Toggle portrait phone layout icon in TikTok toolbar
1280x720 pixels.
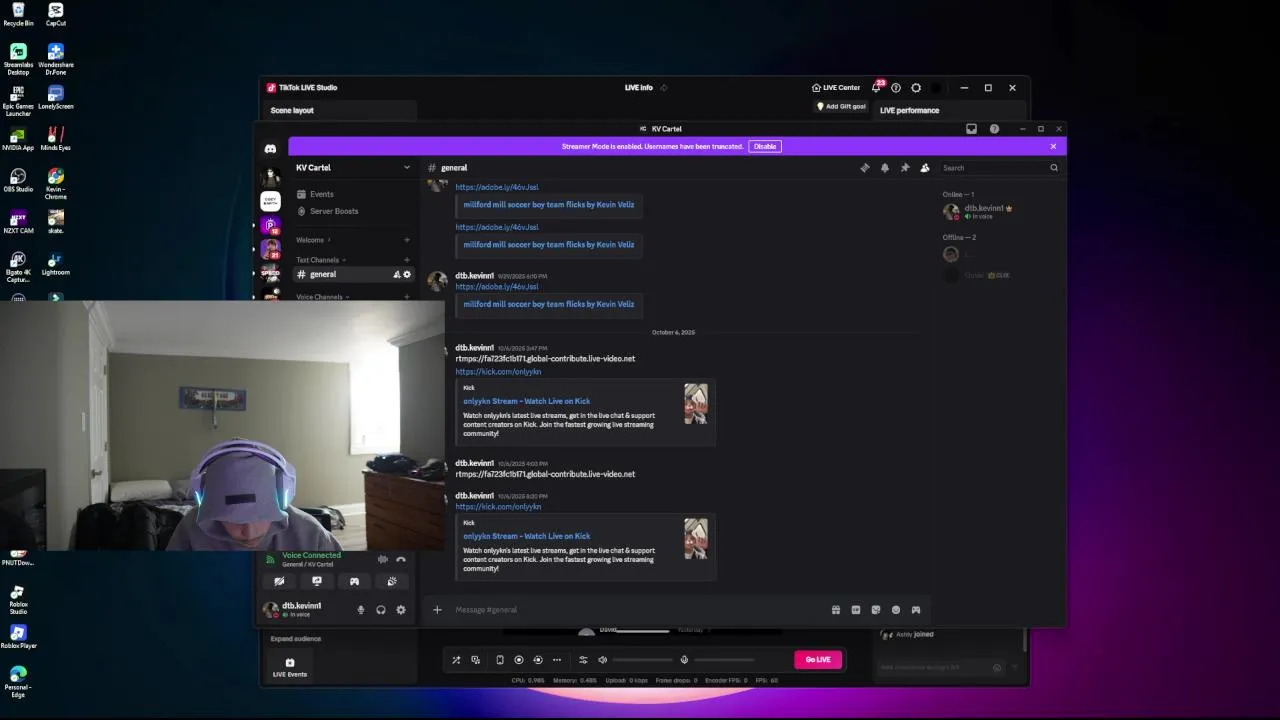click(x=500, y=660)
